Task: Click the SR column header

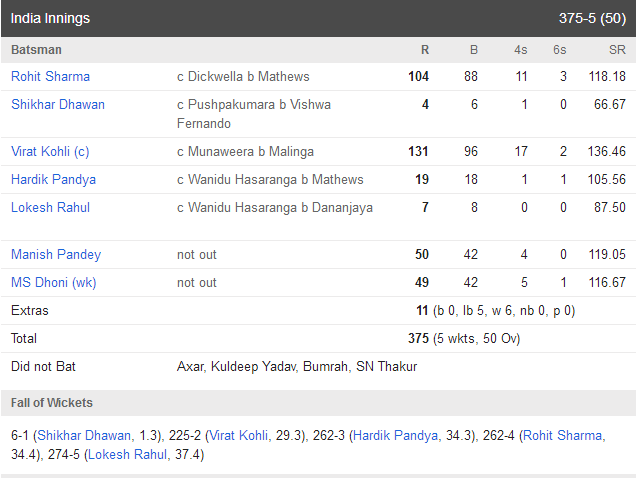Action: click(617, 50)
